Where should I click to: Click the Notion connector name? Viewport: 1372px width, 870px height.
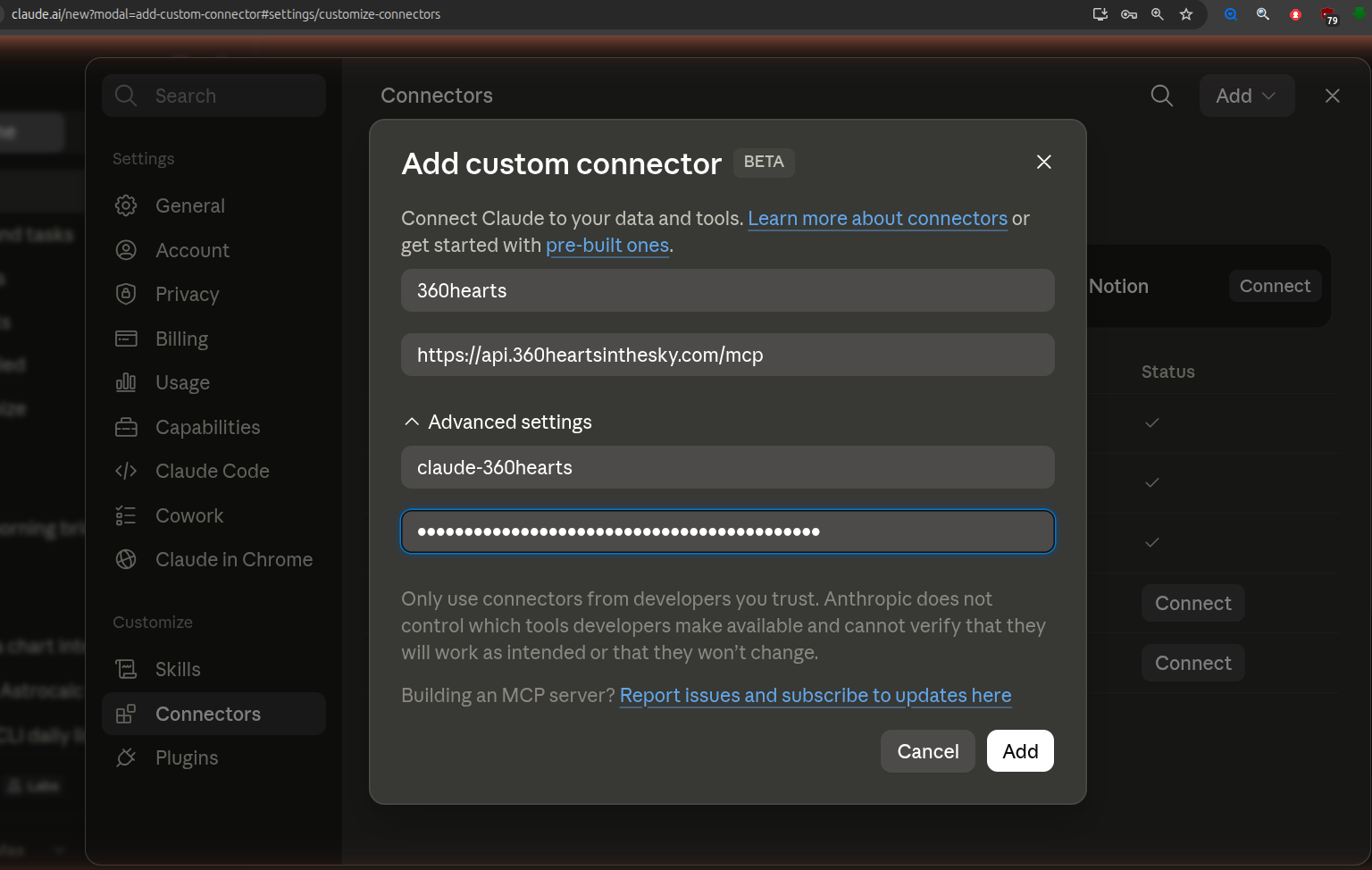click(x=1118, y=286)
